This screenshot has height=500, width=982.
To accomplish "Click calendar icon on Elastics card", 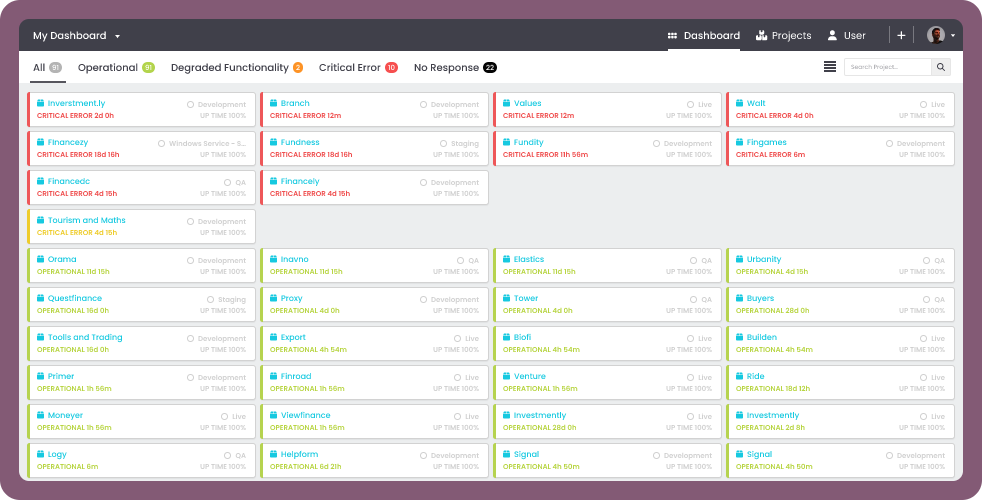I will 507,259.
